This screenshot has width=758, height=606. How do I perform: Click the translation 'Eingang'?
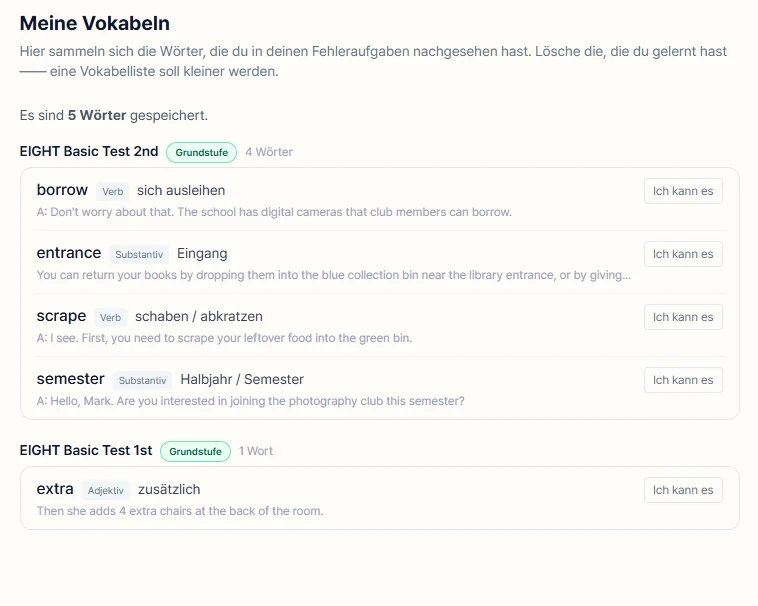pyautogui.click(x=202, y=254)
